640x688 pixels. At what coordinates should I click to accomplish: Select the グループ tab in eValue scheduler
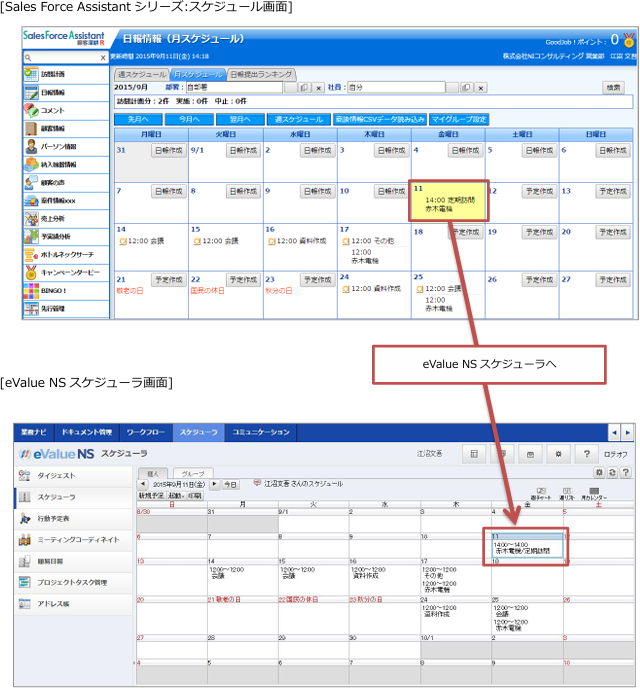[193, 474]
